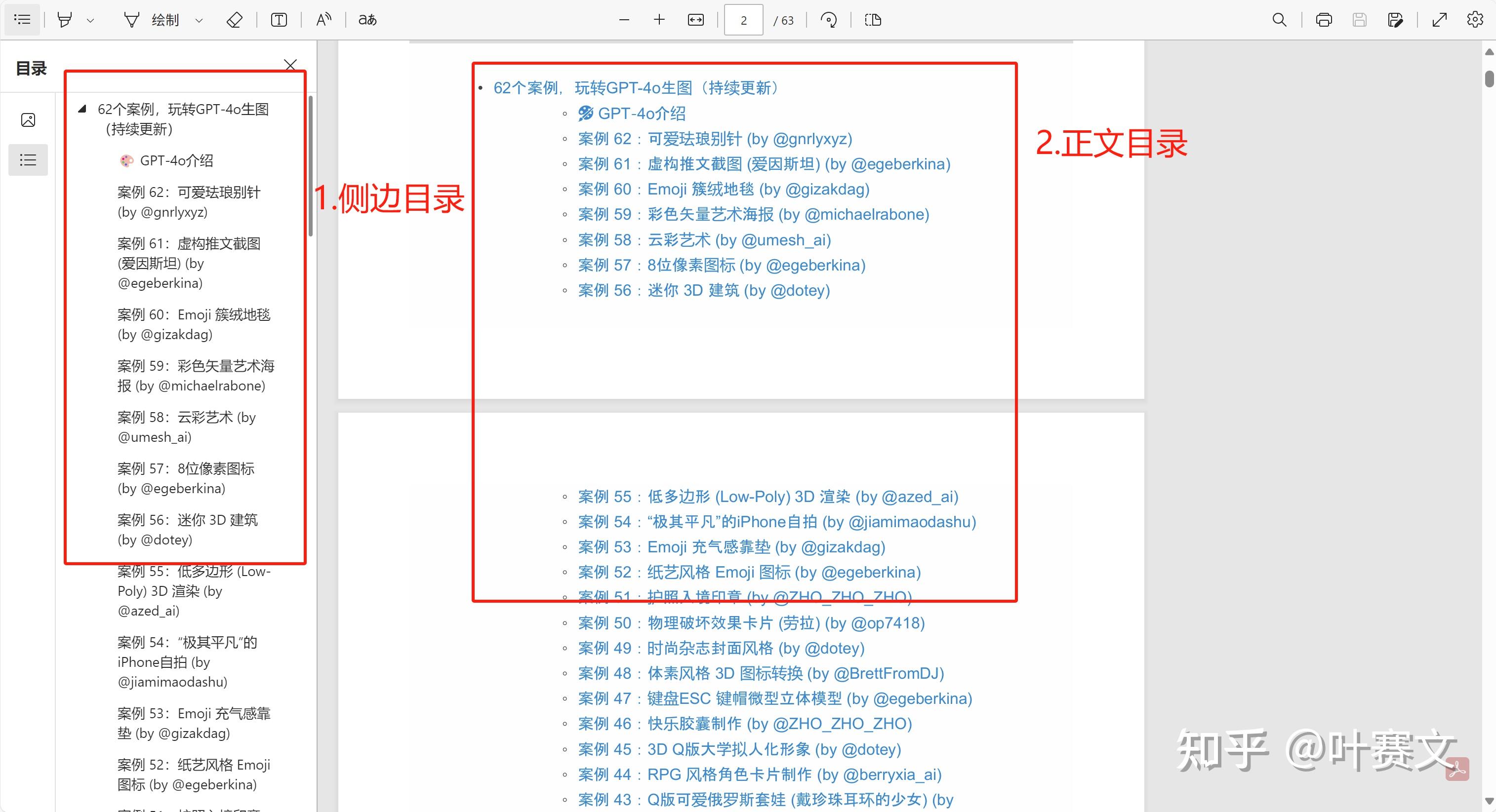The width and height of the screenshot is (1496, 812).
Task: Switch to the page thumbnails tab
Action: point(28,120)
